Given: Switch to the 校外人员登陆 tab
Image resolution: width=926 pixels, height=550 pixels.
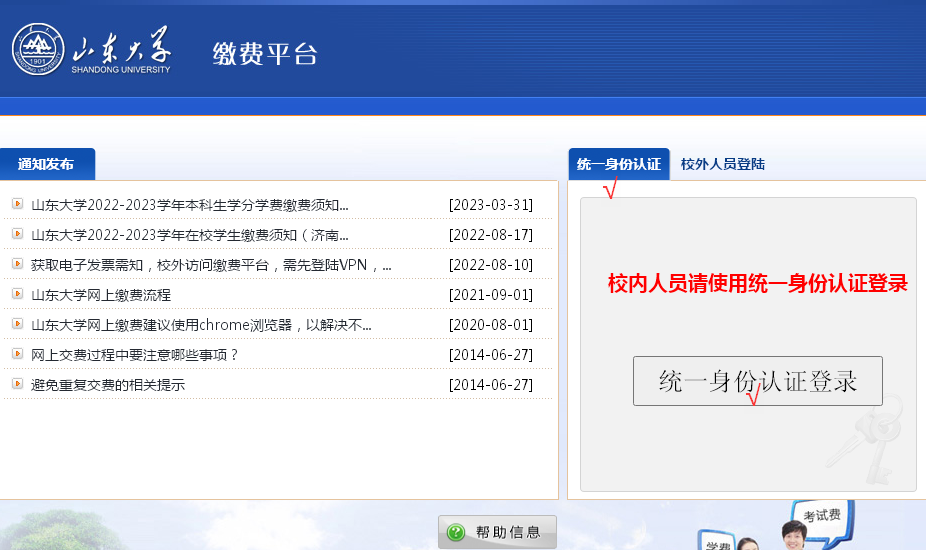Looking at the screenshot, I should click(723, 164).
